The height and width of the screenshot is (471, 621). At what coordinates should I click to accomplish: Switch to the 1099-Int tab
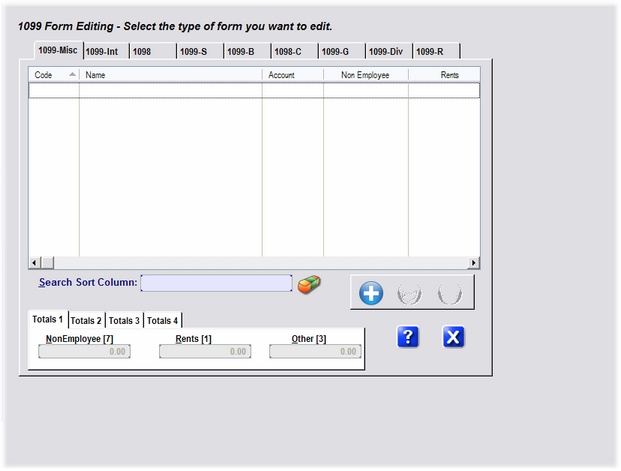(x=106, y=51)
